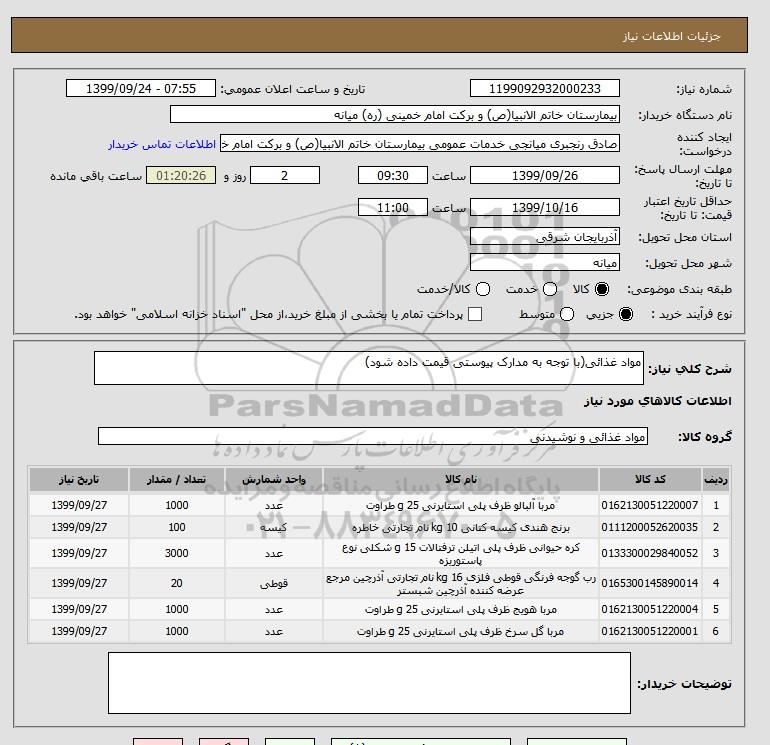Click unit کیسه in row 2

point(274,527)
